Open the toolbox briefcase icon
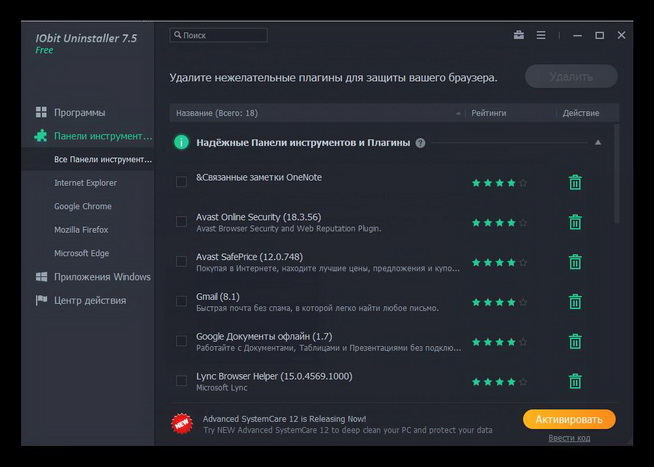Viewport: 654px width, 467px height. (519, 35)
